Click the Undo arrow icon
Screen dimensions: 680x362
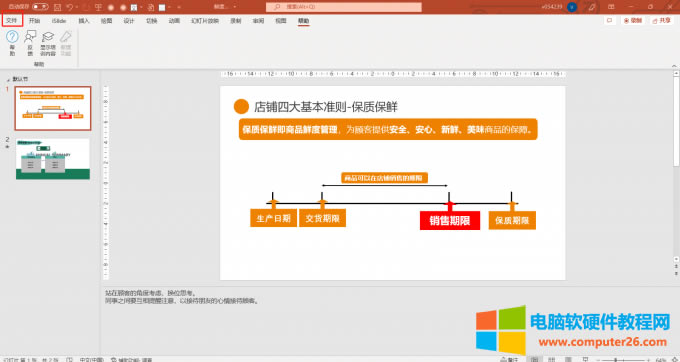tap(70, 7)
